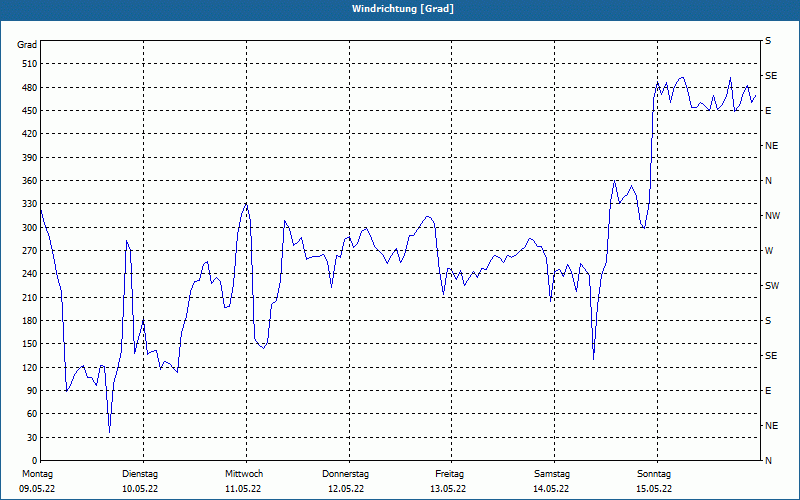Click the 90 value on degree axis
800x500 pixels.
32,391
